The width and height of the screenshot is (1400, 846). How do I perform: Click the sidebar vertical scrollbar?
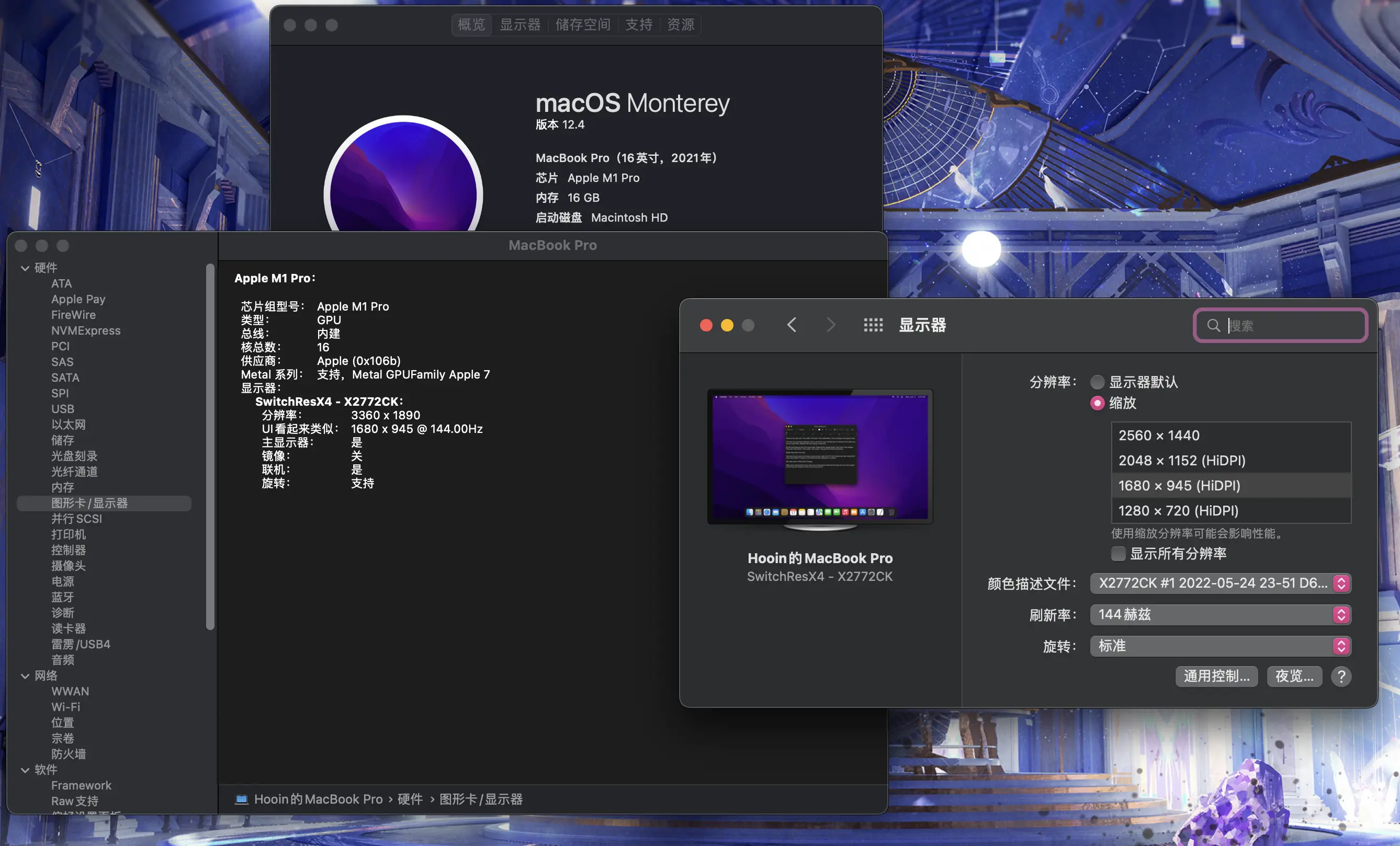pos(210,445)
